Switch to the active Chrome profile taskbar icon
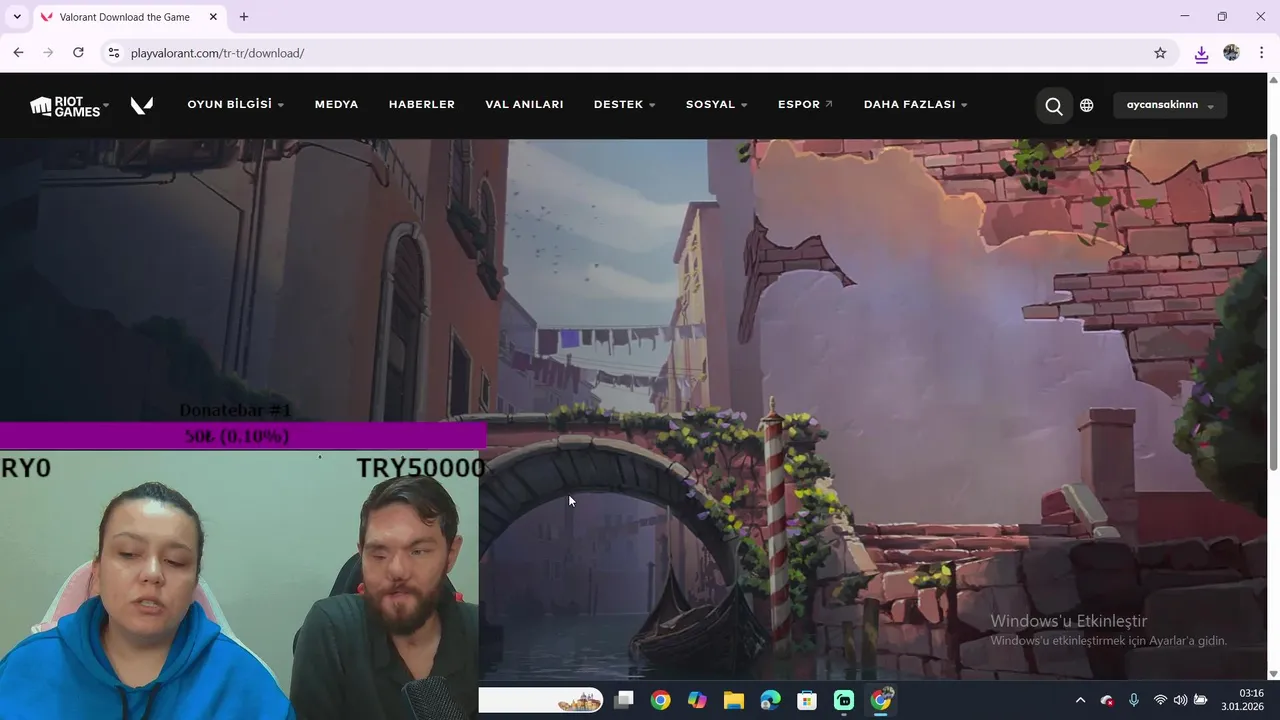1280x720 pixels. coord(881,700)
